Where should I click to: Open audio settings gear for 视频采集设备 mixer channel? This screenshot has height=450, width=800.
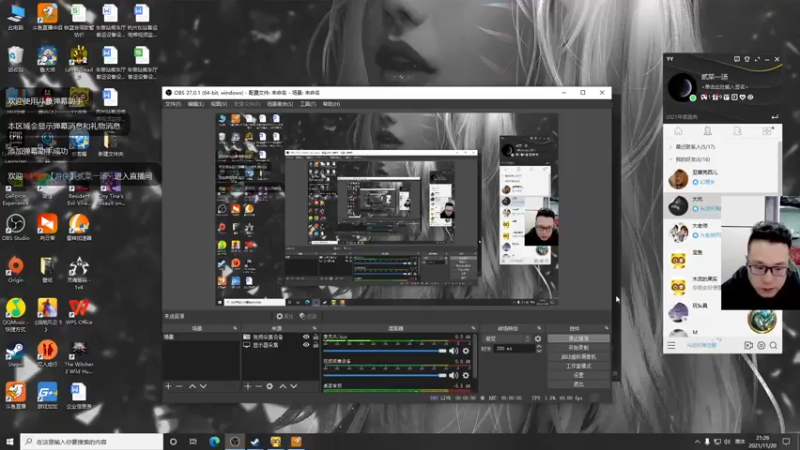click(466, 376)
